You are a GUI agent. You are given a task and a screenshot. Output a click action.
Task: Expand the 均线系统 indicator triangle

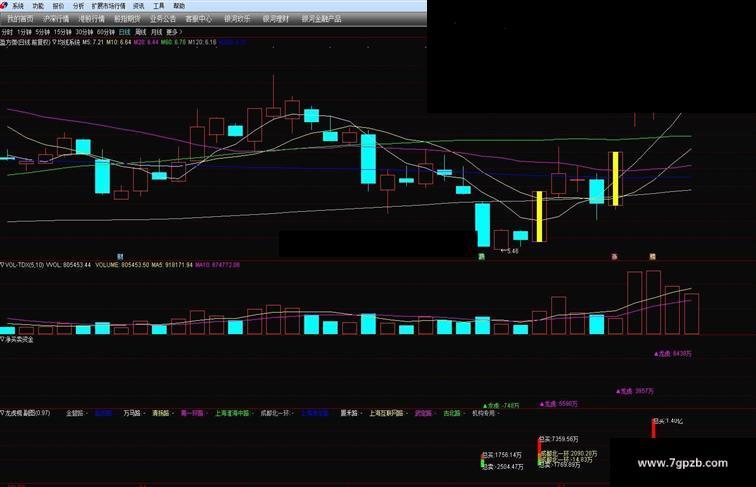point(54,42)
